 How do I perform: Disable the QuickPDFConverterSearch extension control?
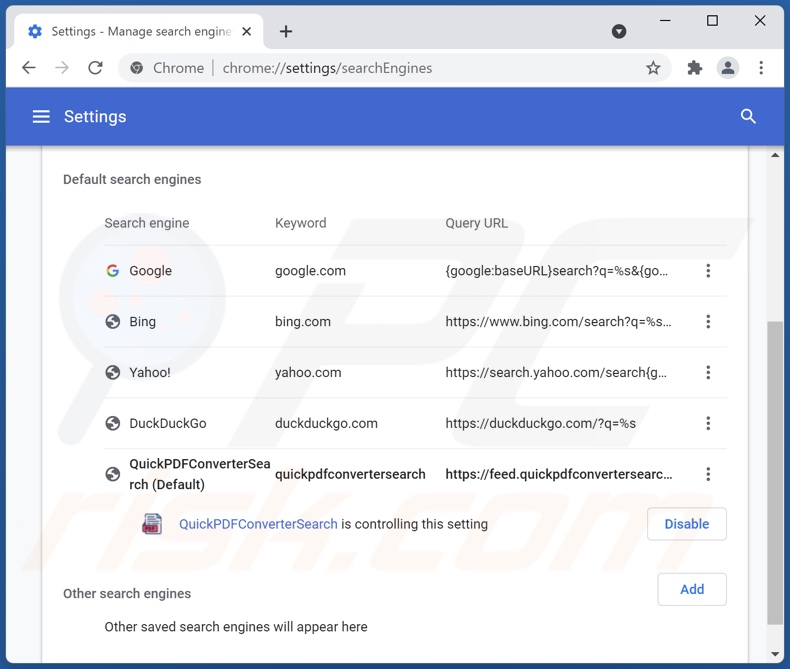tap(686, 524)
